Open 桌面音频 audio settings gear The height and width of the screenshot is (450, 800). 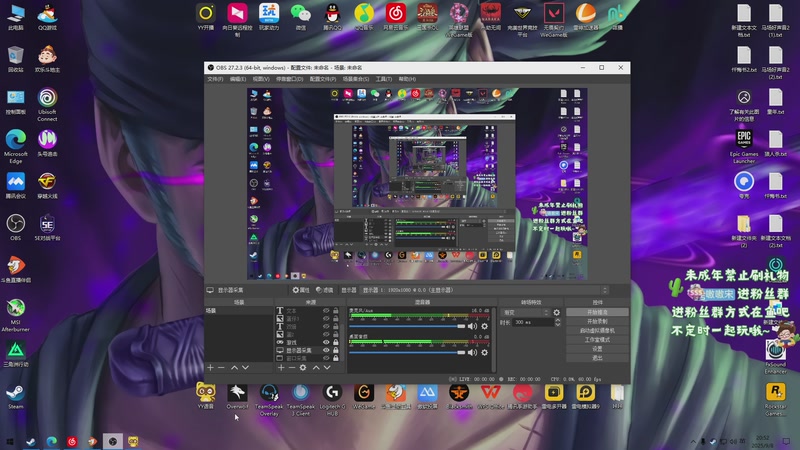point(485,352)
